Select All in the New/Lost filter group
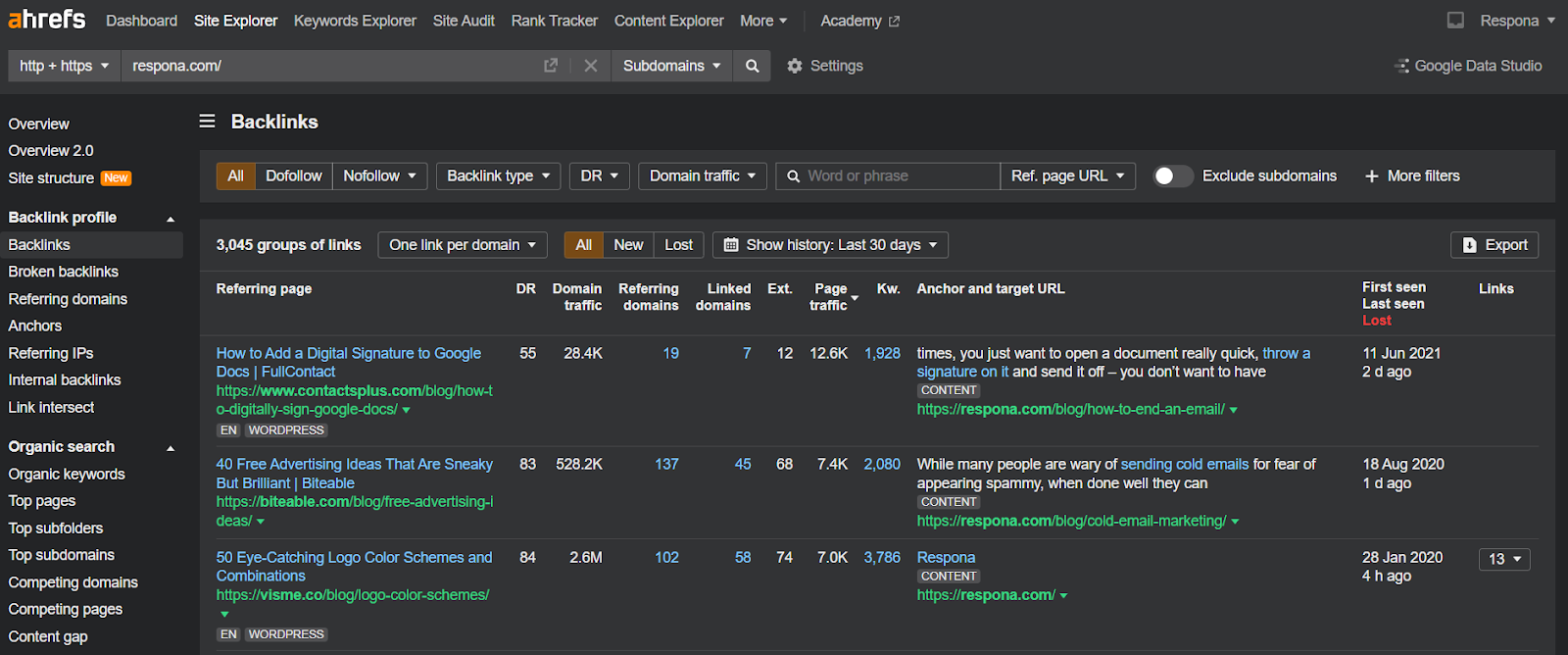1568x655 pixels. pyautogui.click(x=584, y=245)
